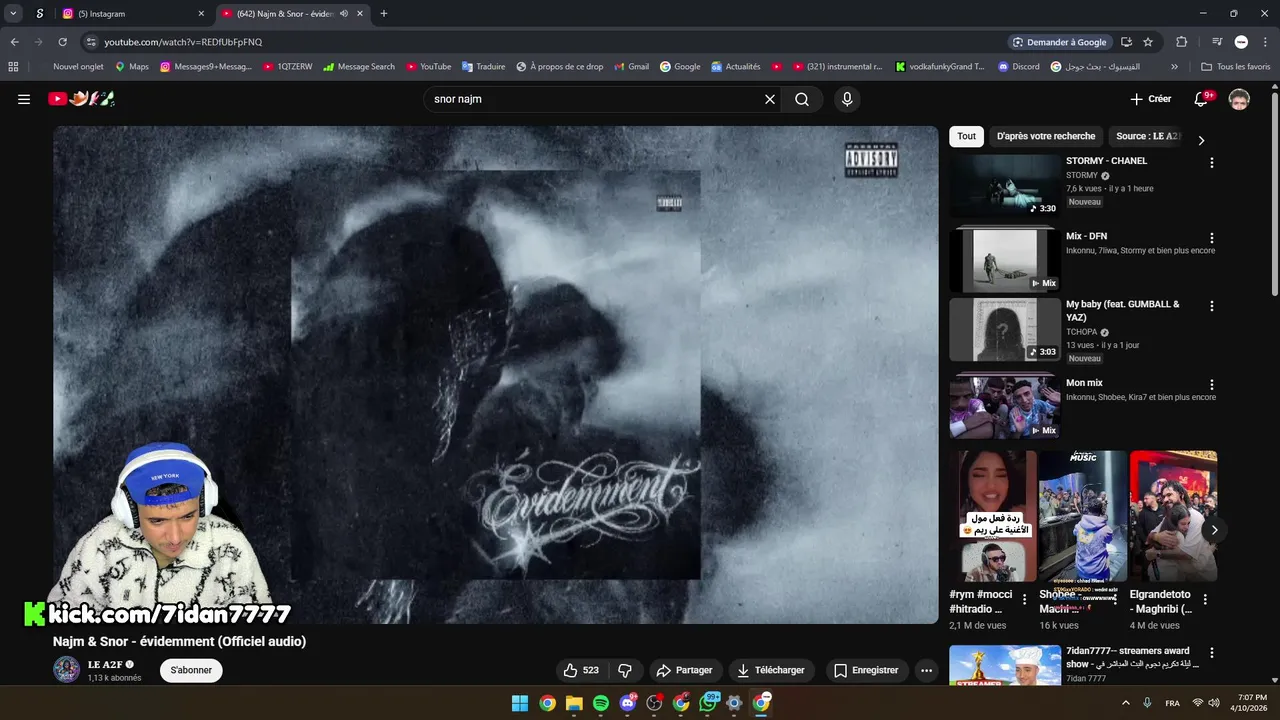
Task: Click Demander à Google button
Action: [1059, 42]
